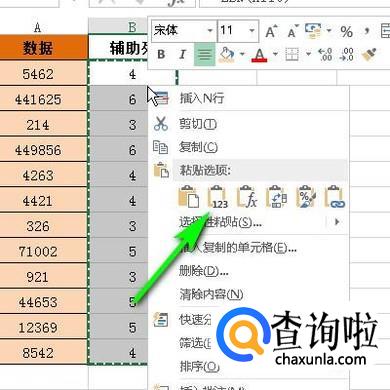This screenshot has height=390, width=390.
Task: Expand 选择性粘贴 submenu arrow
Action: tap(337, 222)
